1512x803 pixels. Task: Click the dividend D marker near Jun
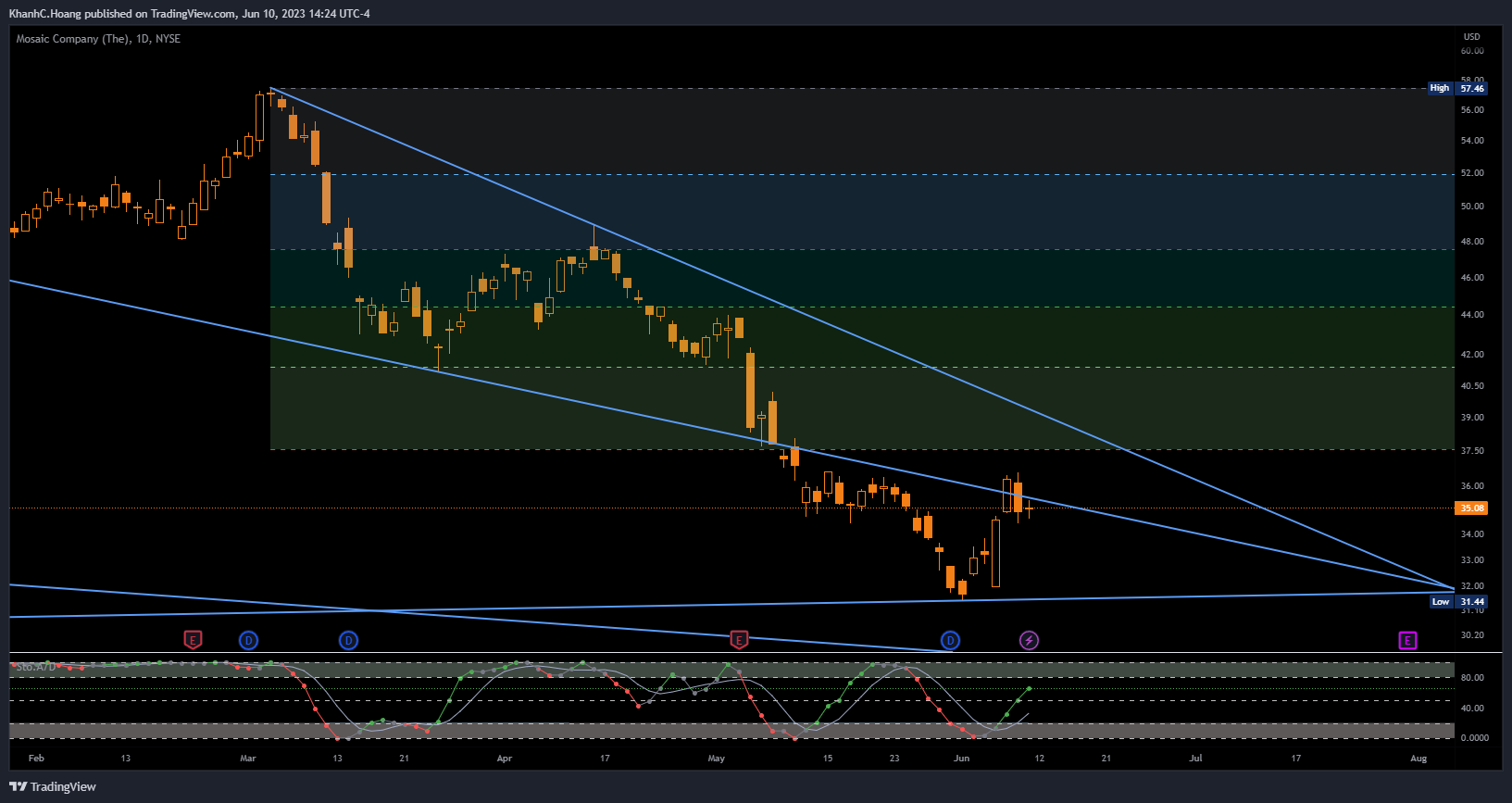coord(950,640)
